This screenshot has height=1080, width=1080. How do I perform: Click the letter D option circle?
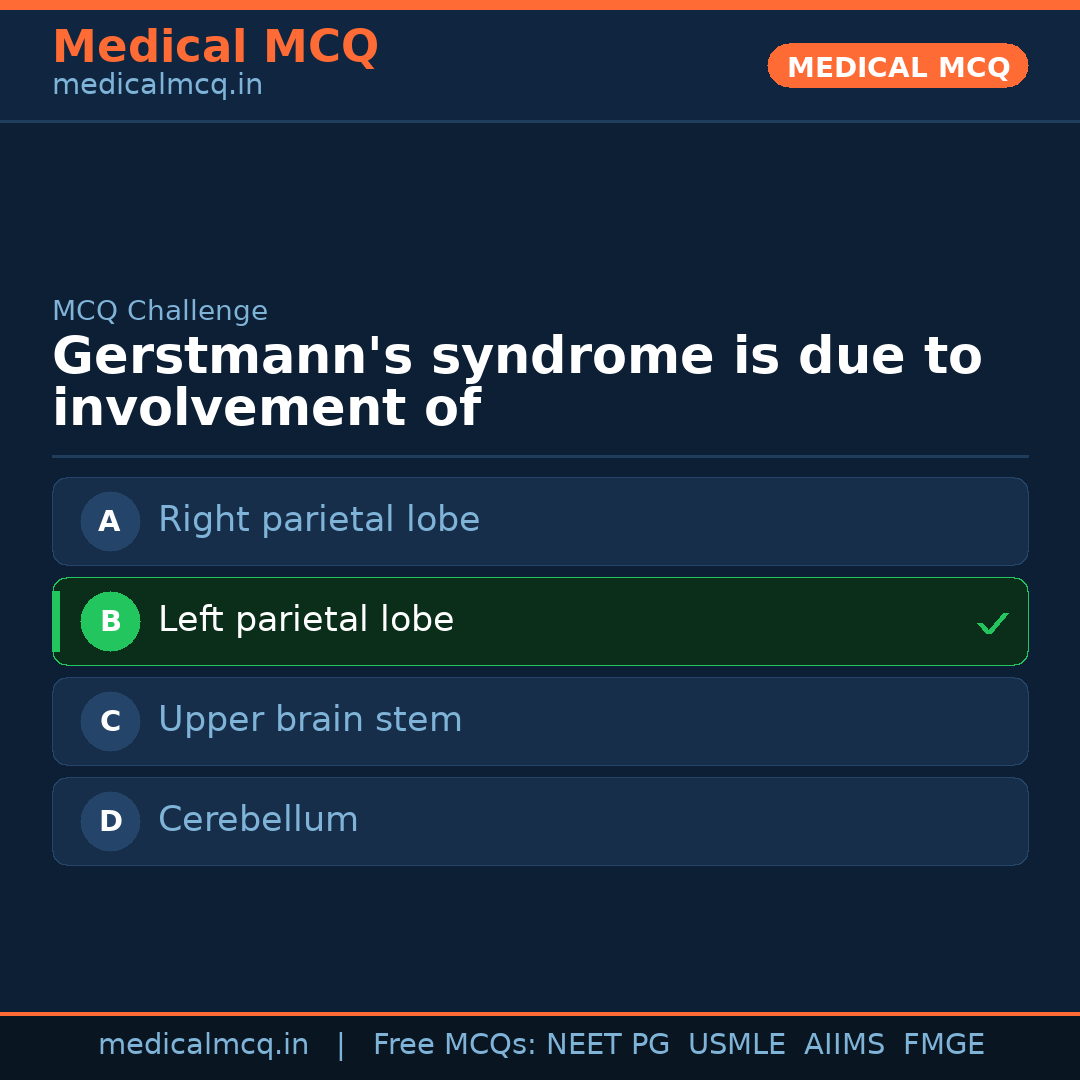pyautogui.click(x=110, y=821)
